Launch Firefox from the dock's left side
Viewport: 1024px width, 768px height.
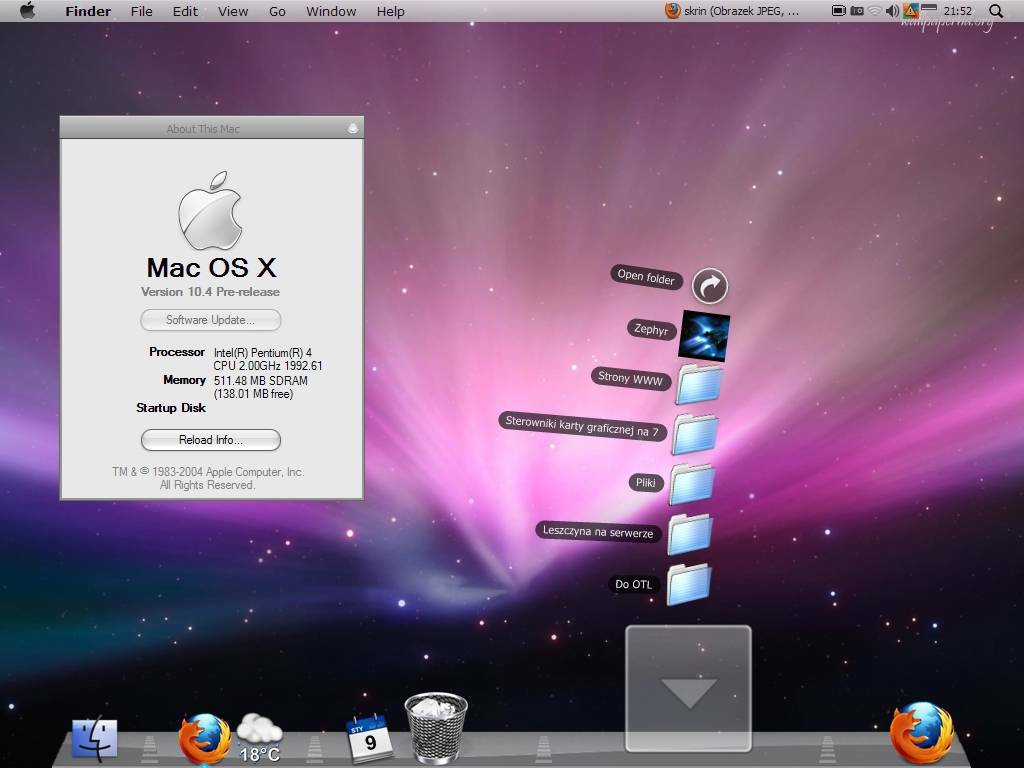[x=204, y=739]
